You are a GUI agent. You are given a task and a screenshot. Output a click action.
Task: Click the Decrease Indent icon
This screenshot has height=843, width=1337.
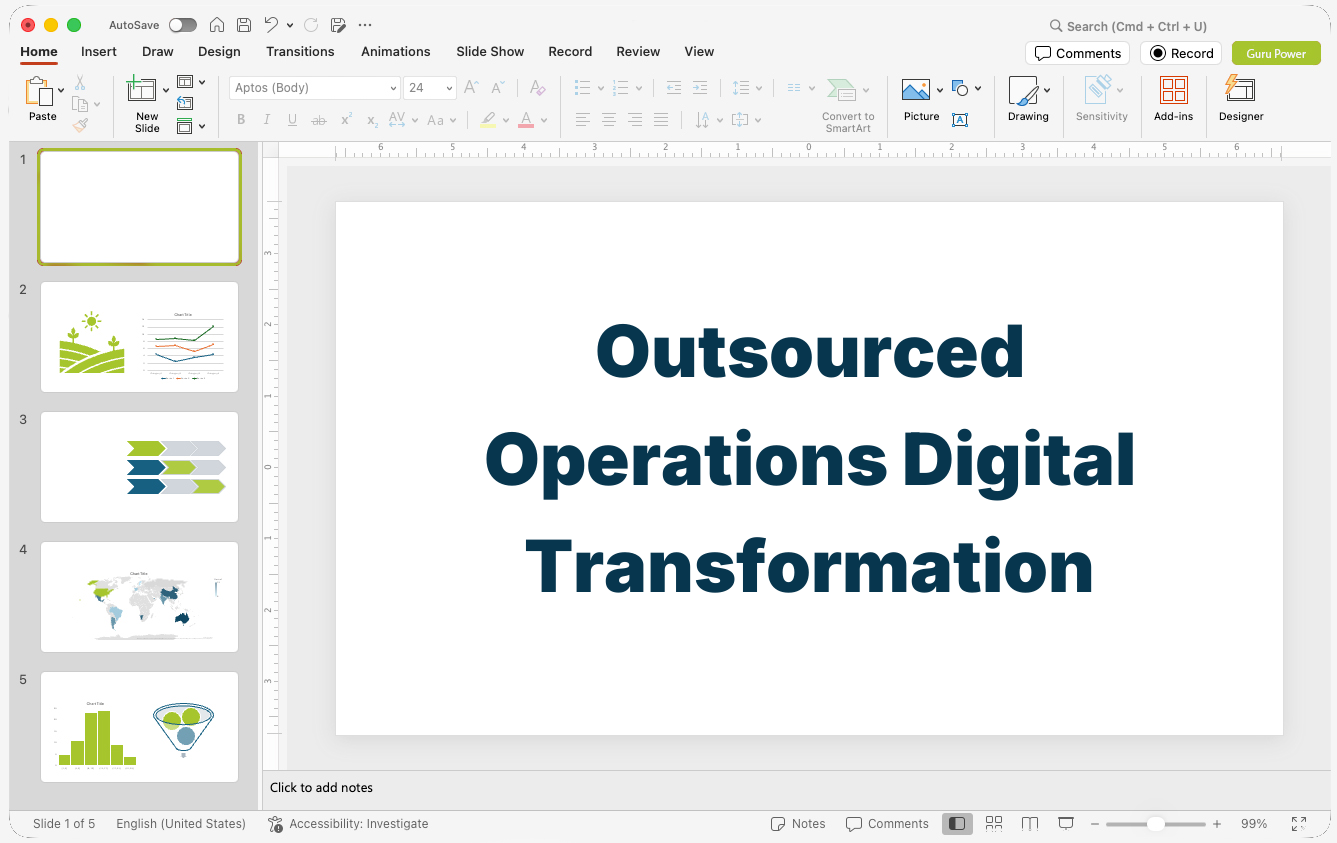point(674,88)
